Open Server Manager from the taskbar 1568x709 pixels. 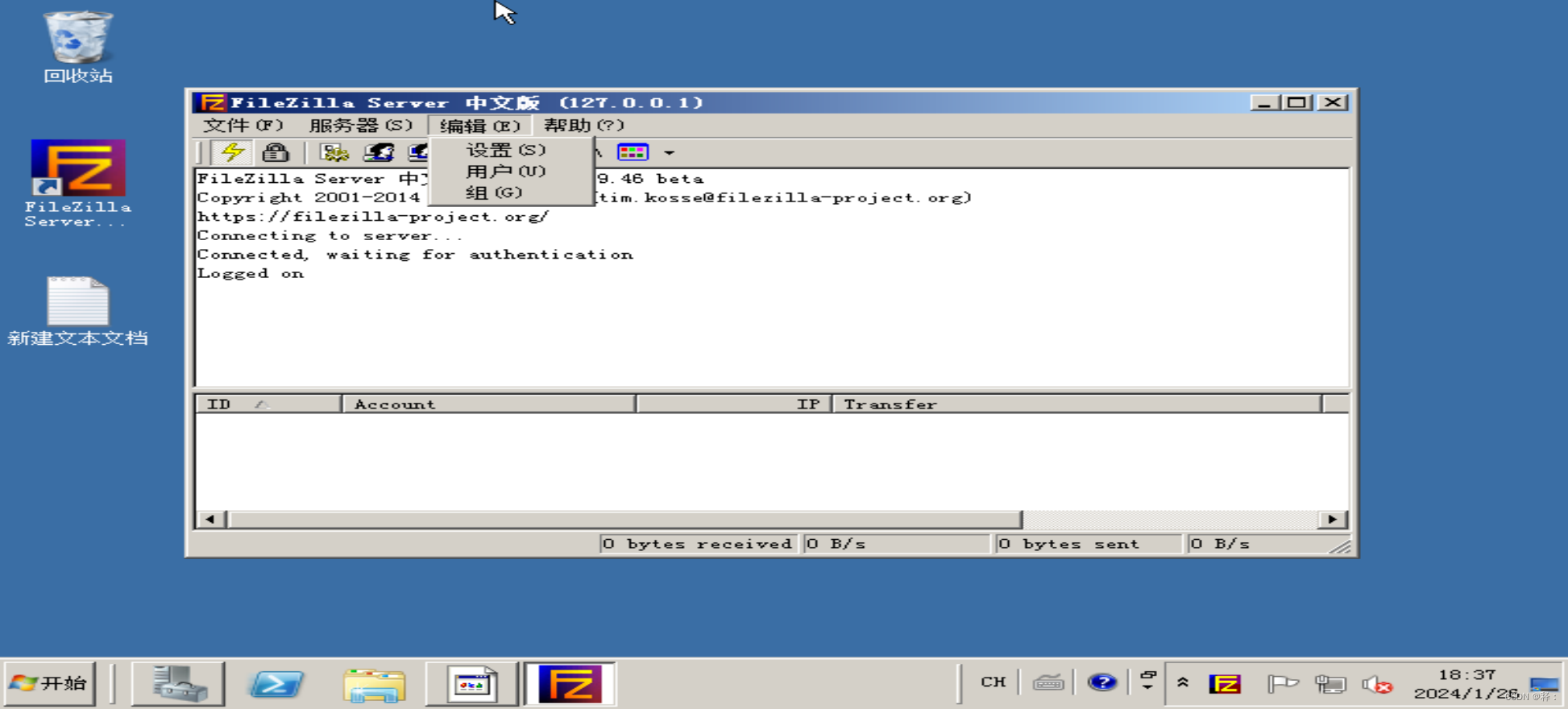(x=178, y=683)
